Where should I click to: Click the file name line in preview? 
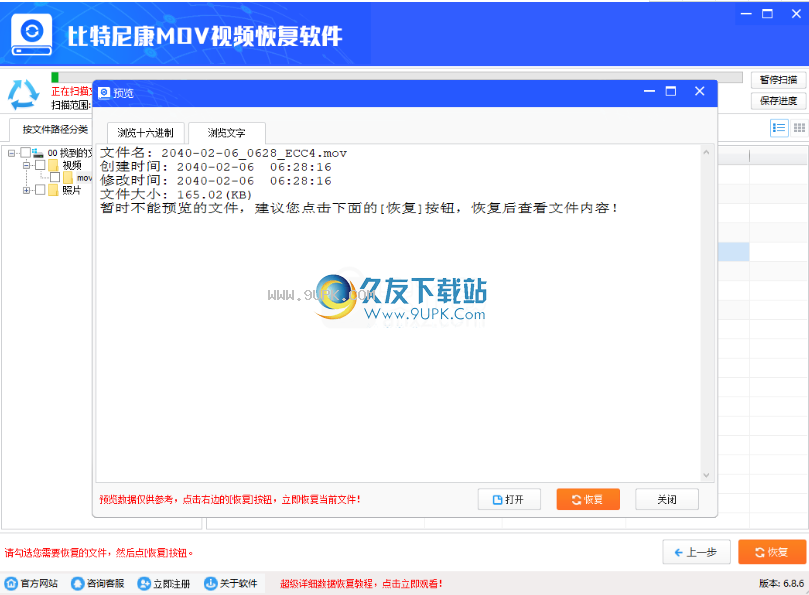coord(223,153)
